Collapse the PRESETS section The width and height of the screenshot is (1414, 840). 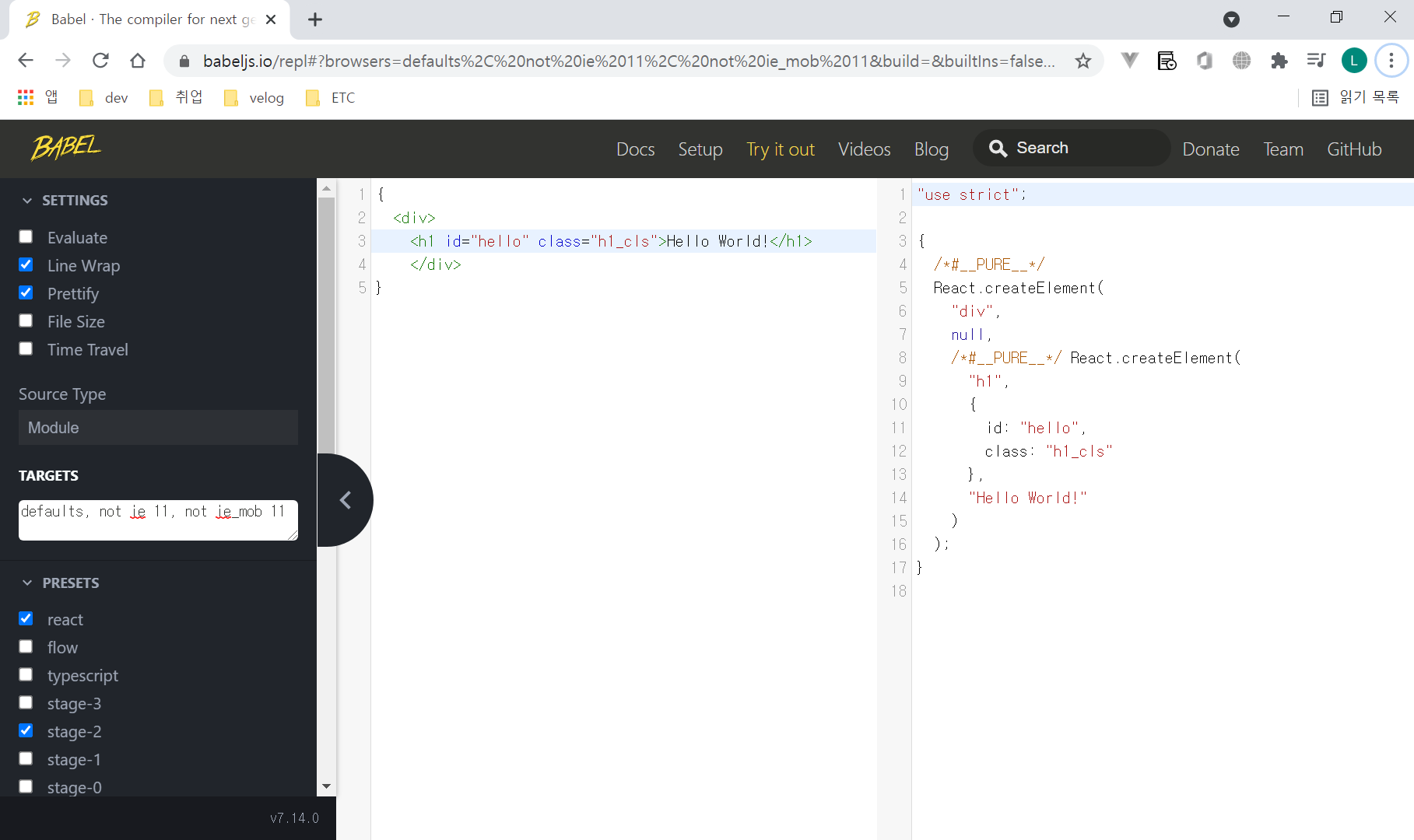tap(26, 583)
